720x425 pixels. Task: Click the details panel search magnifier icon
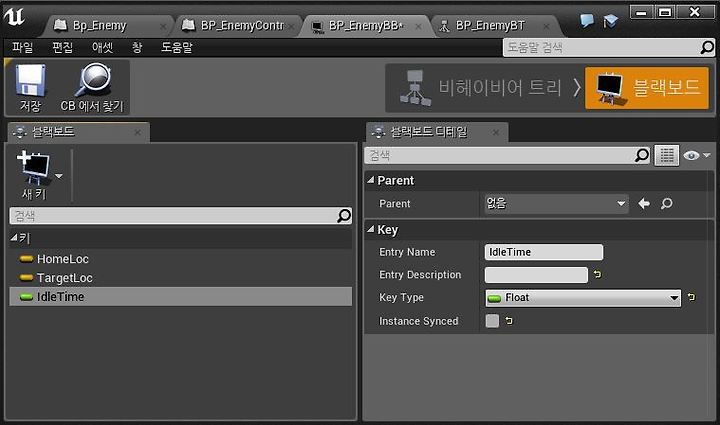642,155
